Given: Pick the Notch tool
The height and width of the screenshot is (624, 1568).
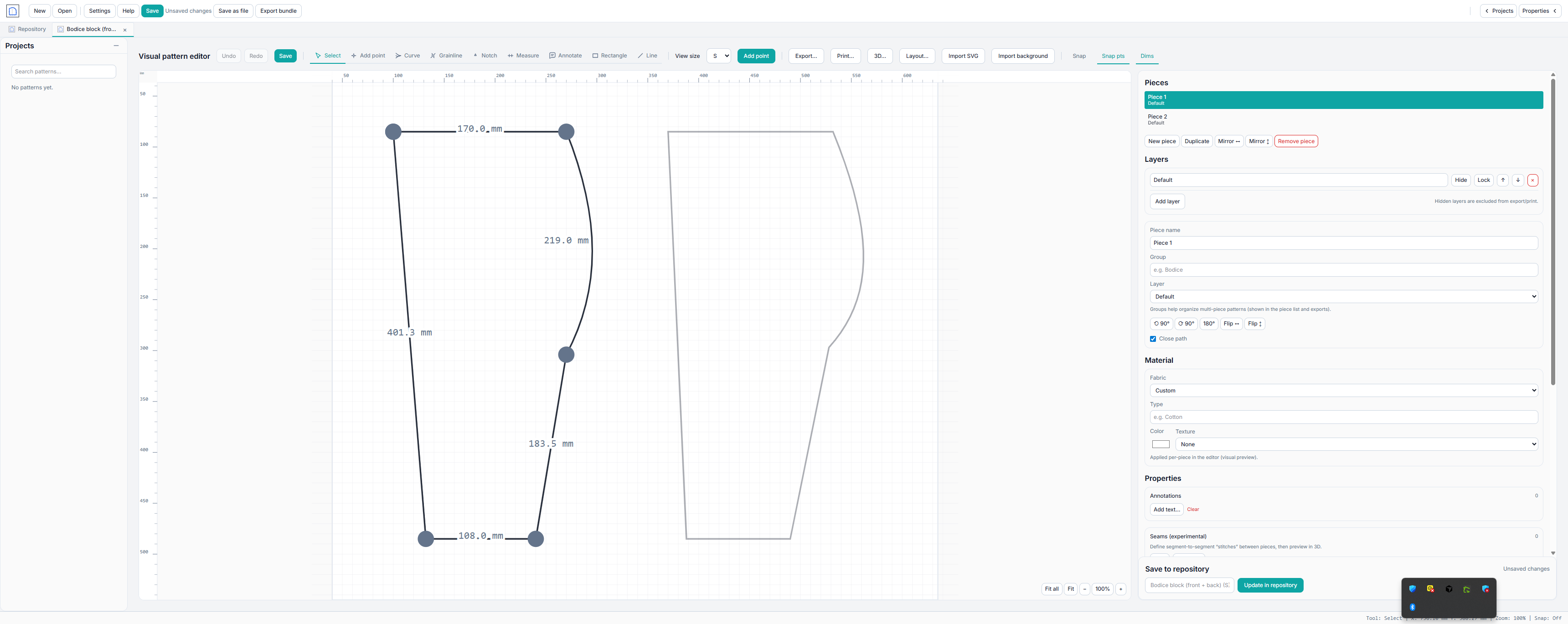Looking at the screenshot, I should click(485, 56).
